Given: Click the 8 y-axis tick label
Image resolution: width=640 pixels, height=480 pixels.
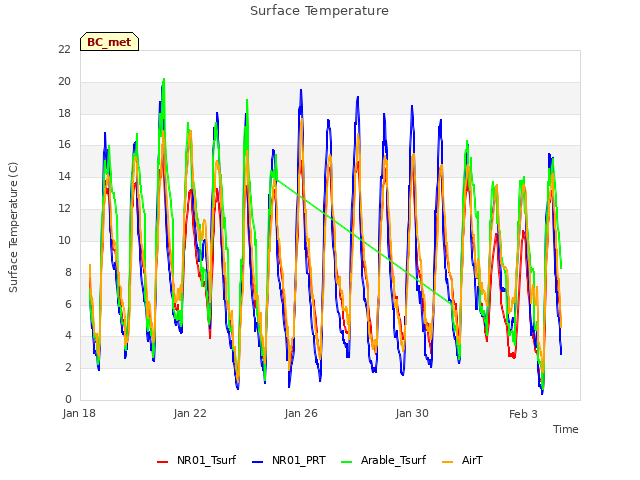Looking at the screenshot, I should tap(68, 272).
